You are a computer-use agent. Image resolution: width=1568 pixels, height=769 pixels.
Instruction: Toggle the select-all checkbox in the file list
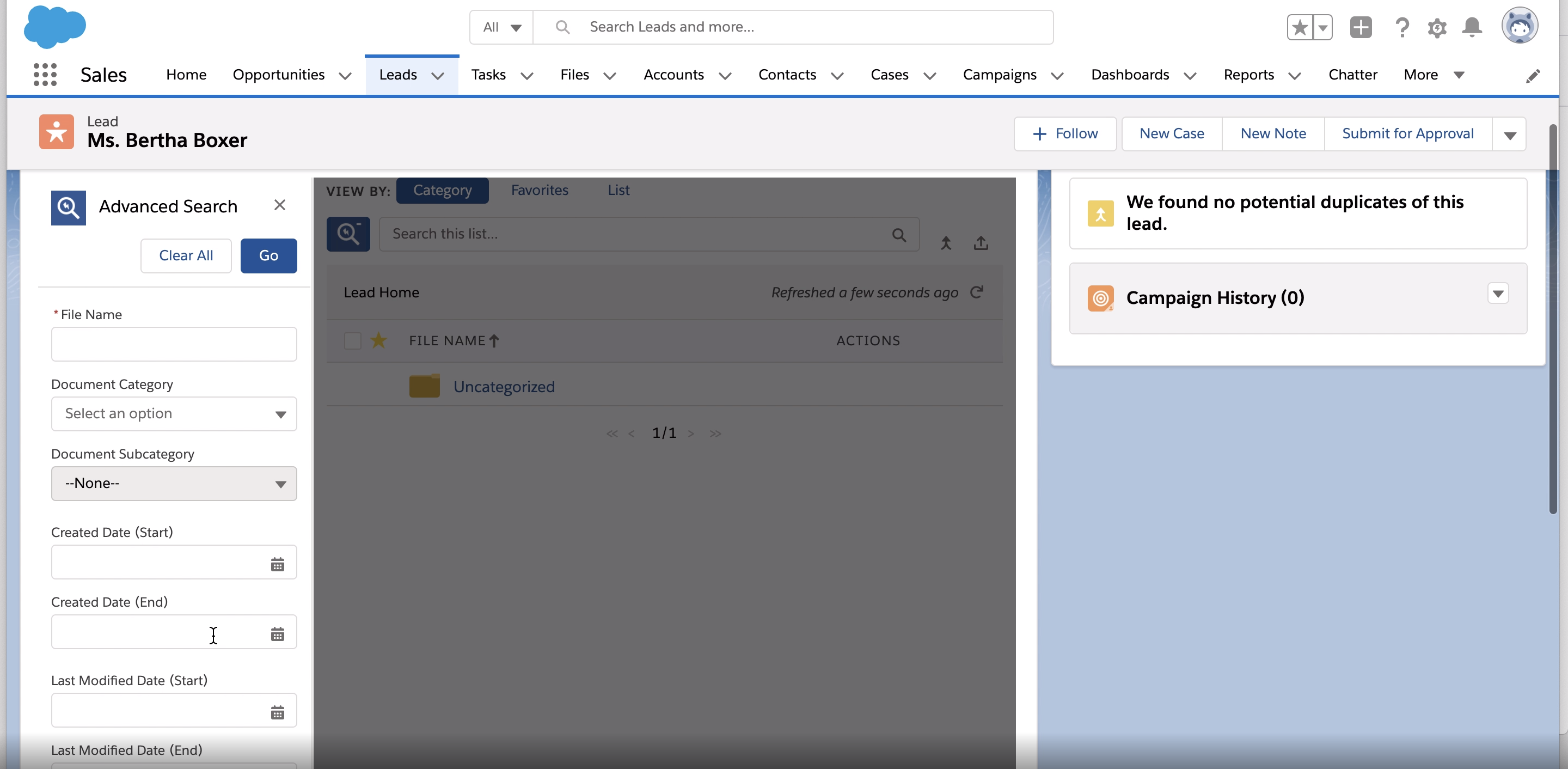(x=352, y=341)
